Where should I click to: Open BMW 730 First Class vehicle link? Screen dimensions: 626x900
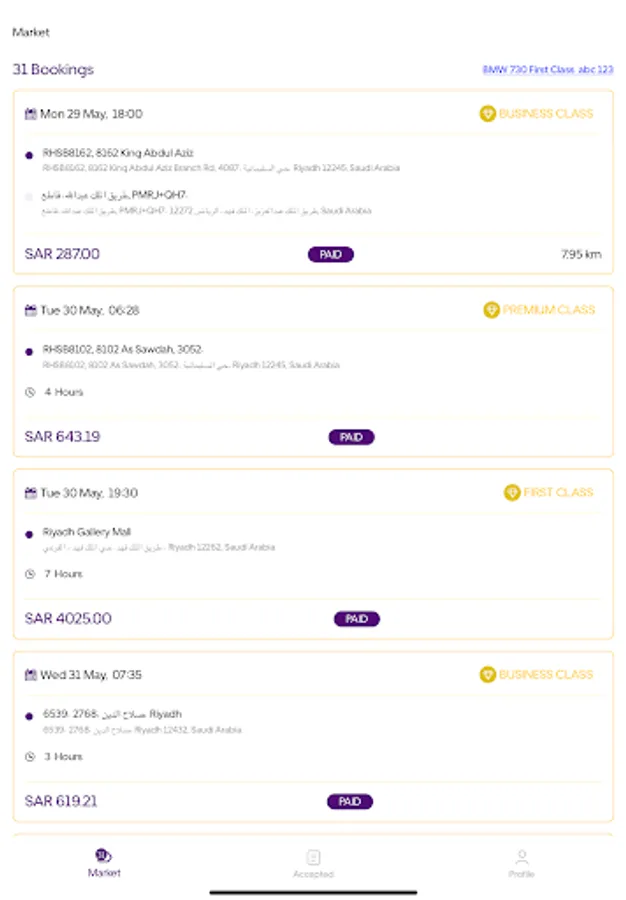[547, 70]
